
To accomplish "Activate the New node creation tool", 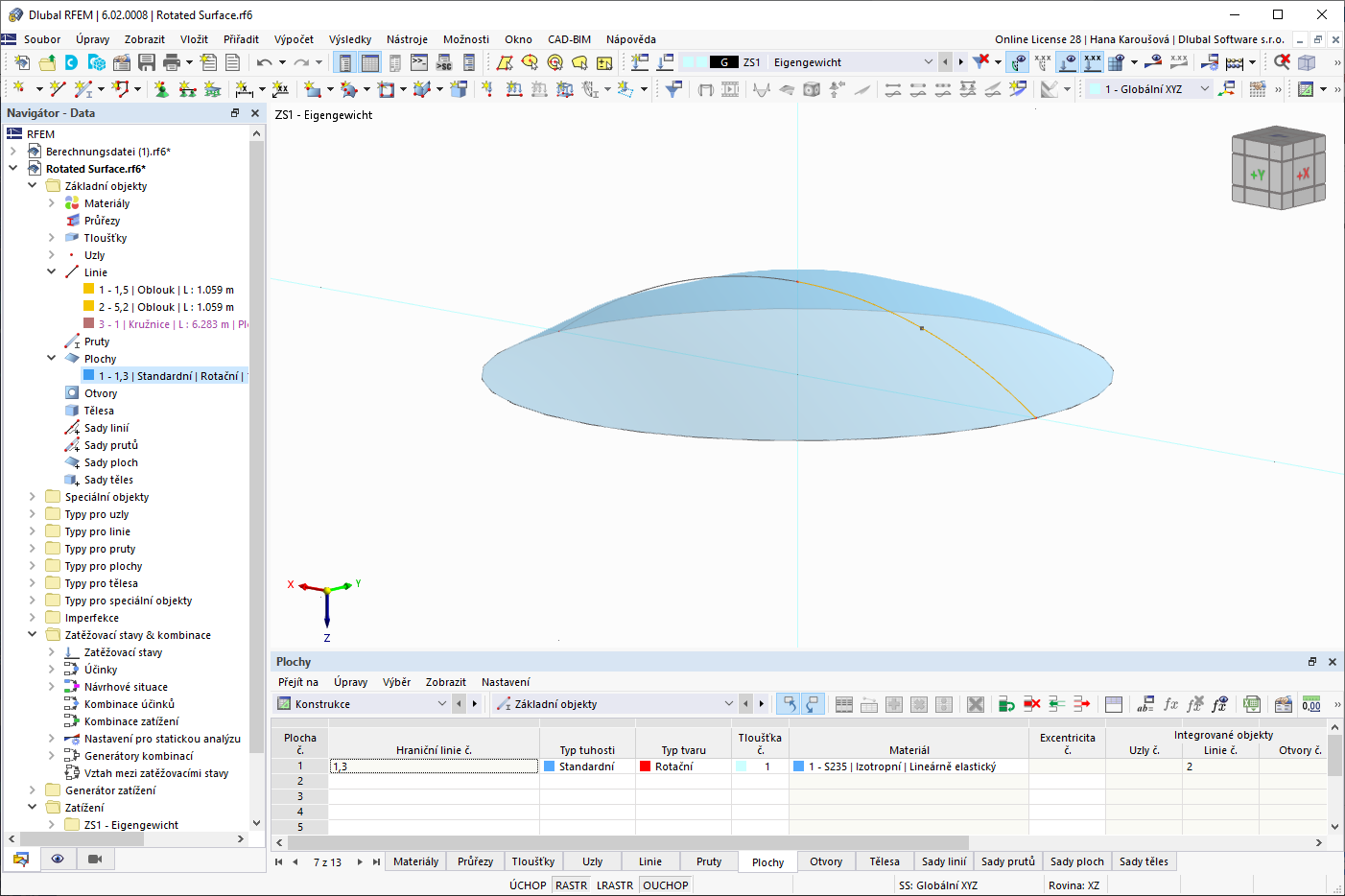I will click(x=19, y=87).
